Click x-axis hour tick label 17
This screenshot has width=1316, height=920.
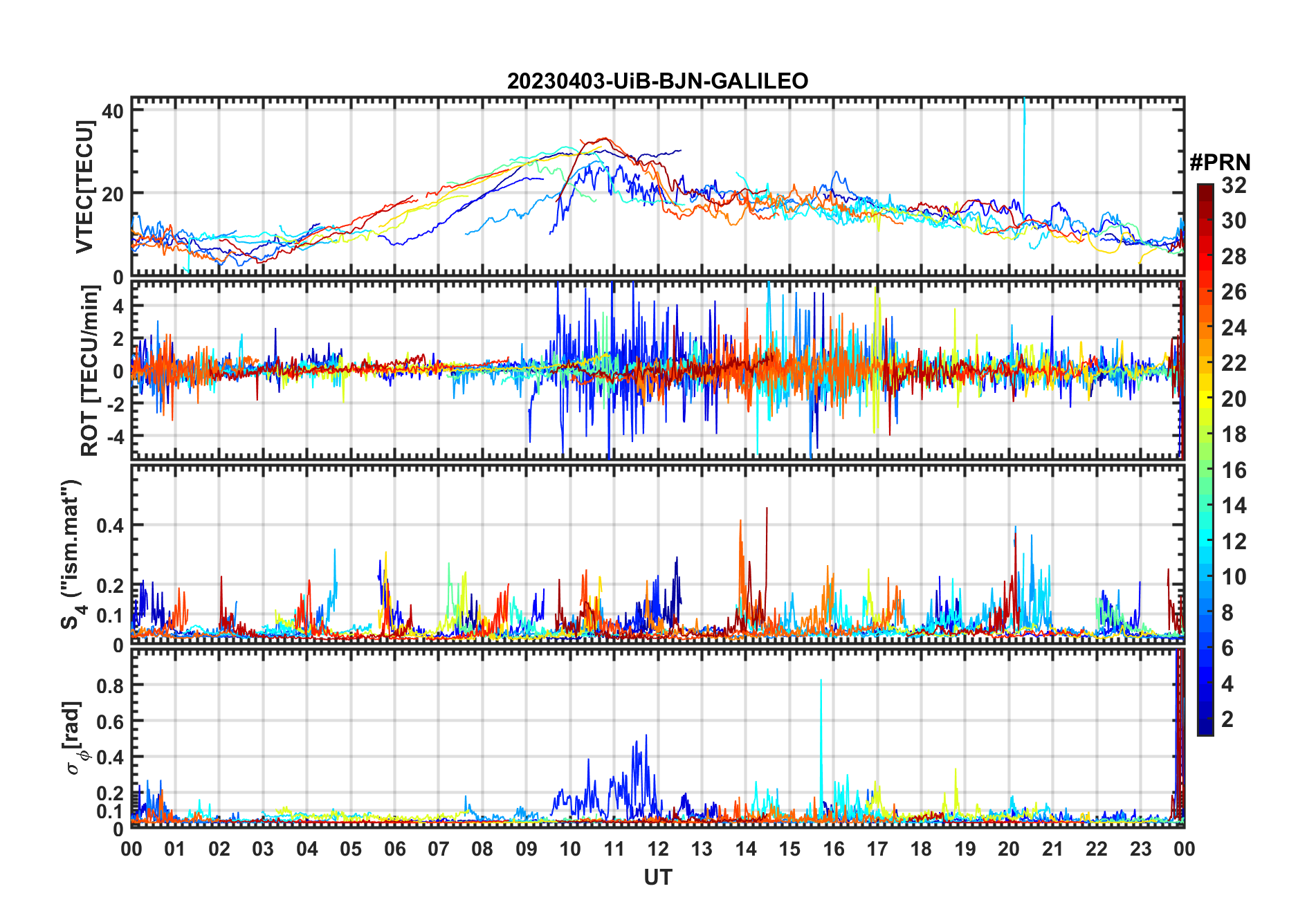[877, 849]
